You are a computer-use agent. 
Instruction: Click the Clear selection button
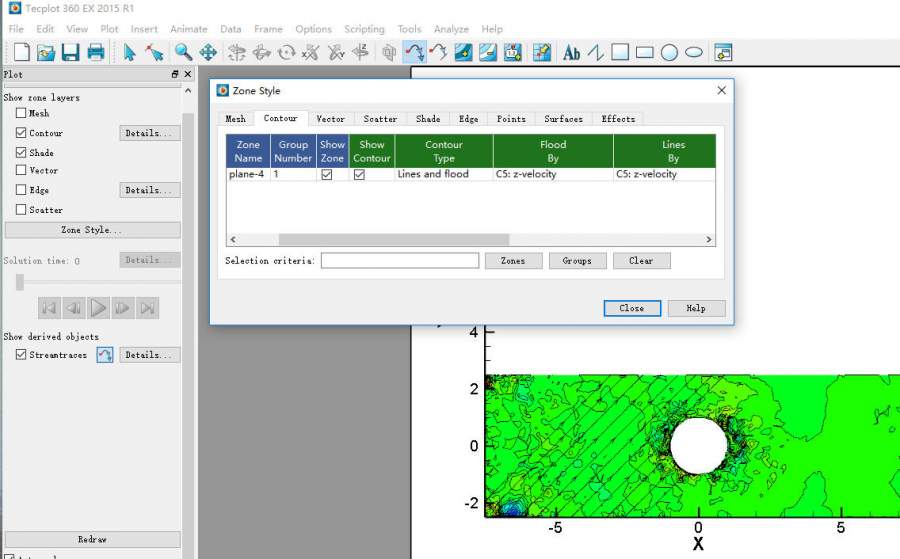[x=641, y=261]
